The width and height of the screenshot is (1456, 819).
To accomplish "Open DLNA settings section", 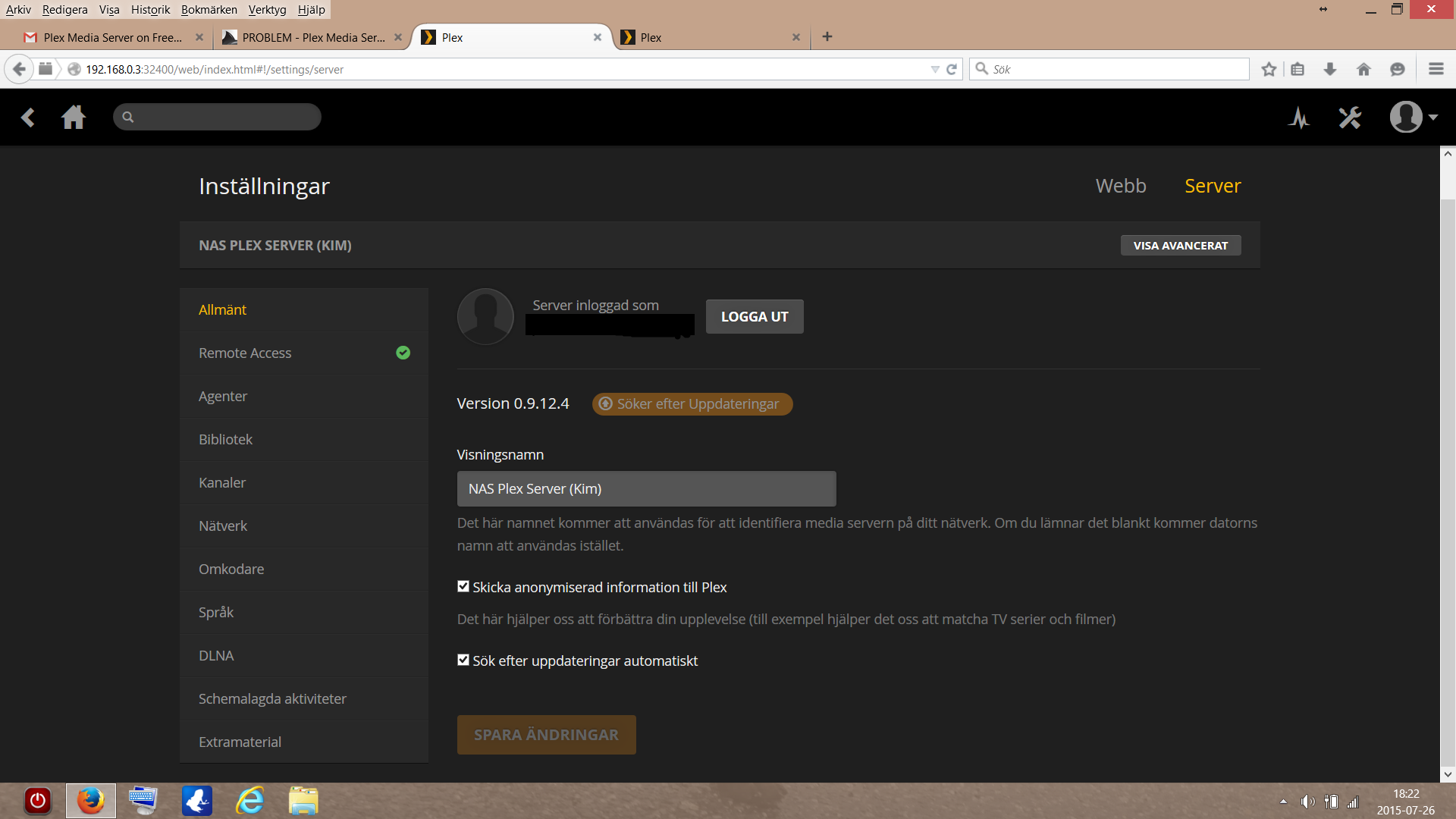I will tap(304, 655).
